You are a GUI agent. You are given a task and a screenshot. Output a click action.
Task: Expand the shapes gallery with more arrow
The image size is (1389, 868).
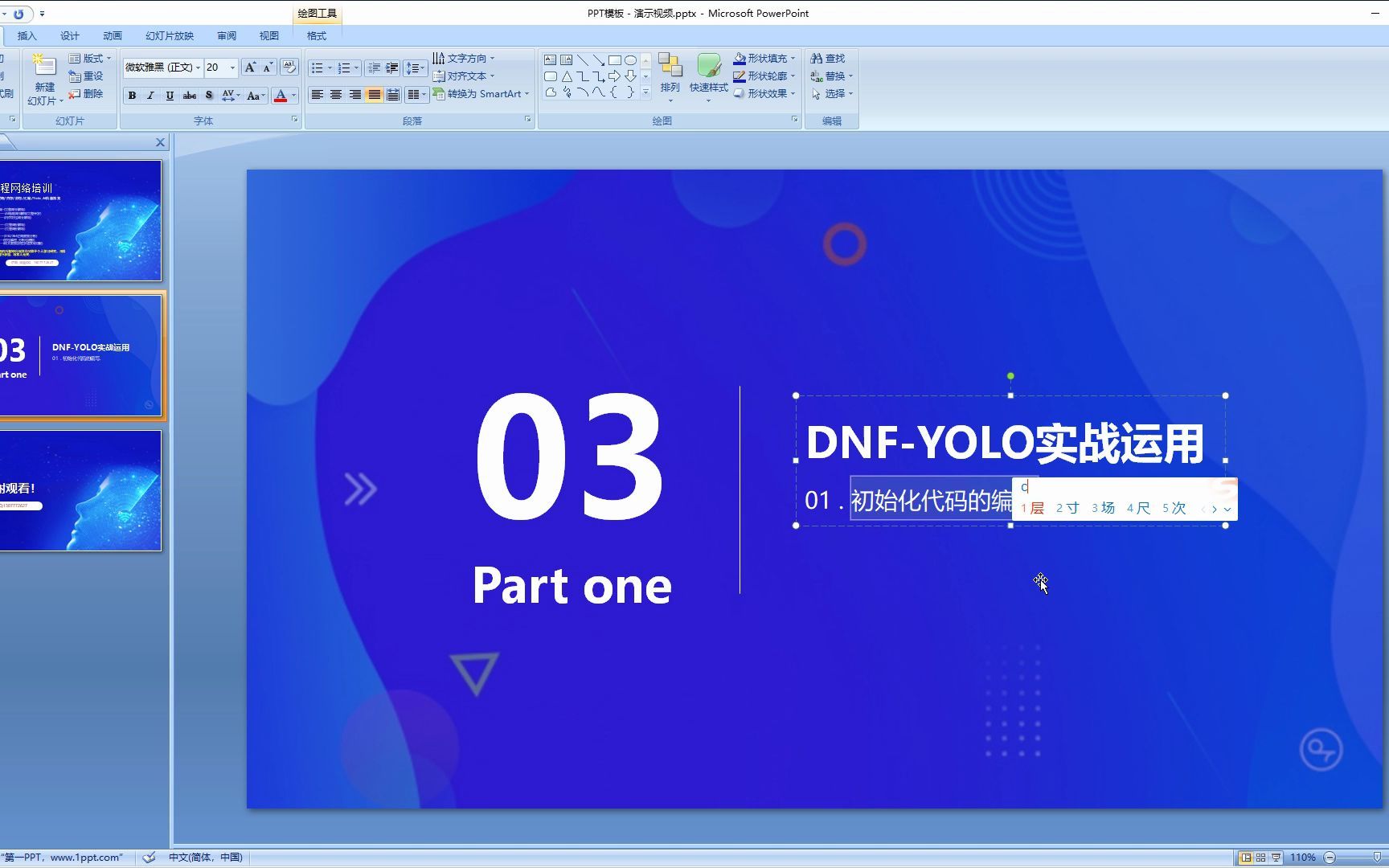point(645,92)
